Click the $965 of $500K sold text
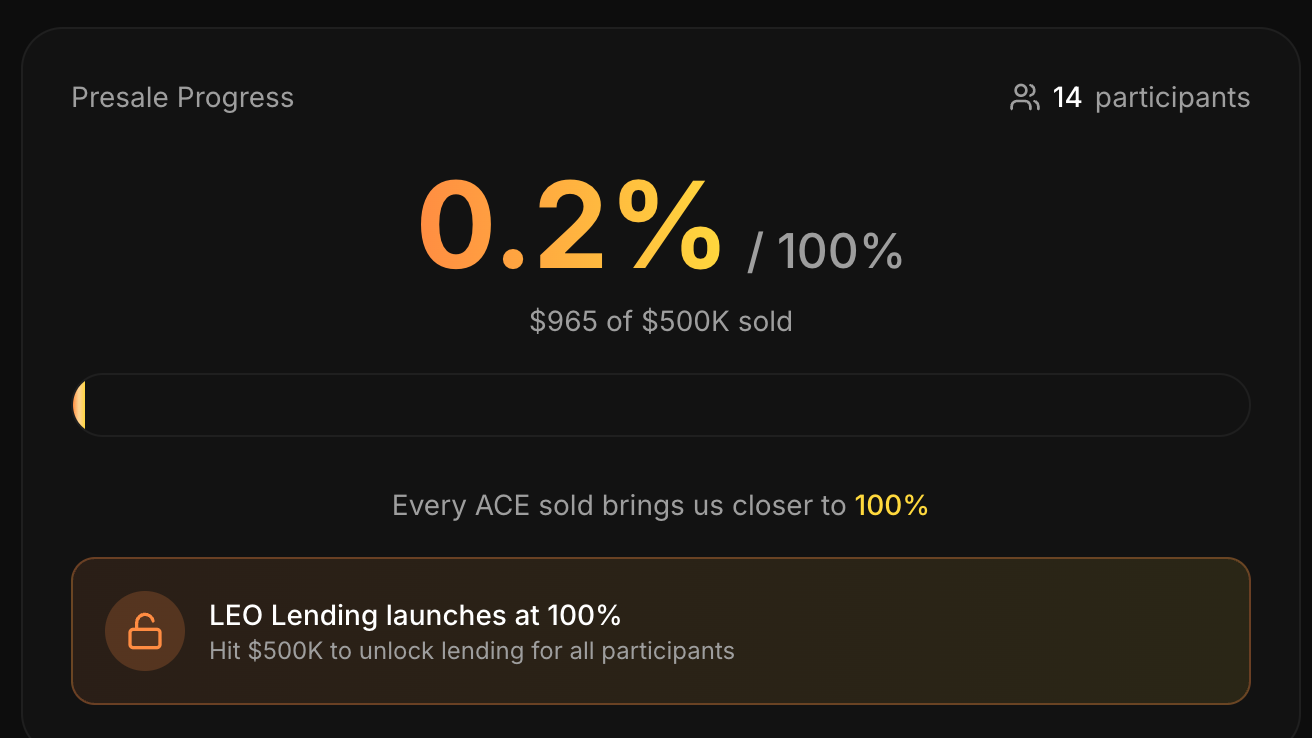This screenshot has width=1312, height=738. pyautogui.click(x=660, y=322)
